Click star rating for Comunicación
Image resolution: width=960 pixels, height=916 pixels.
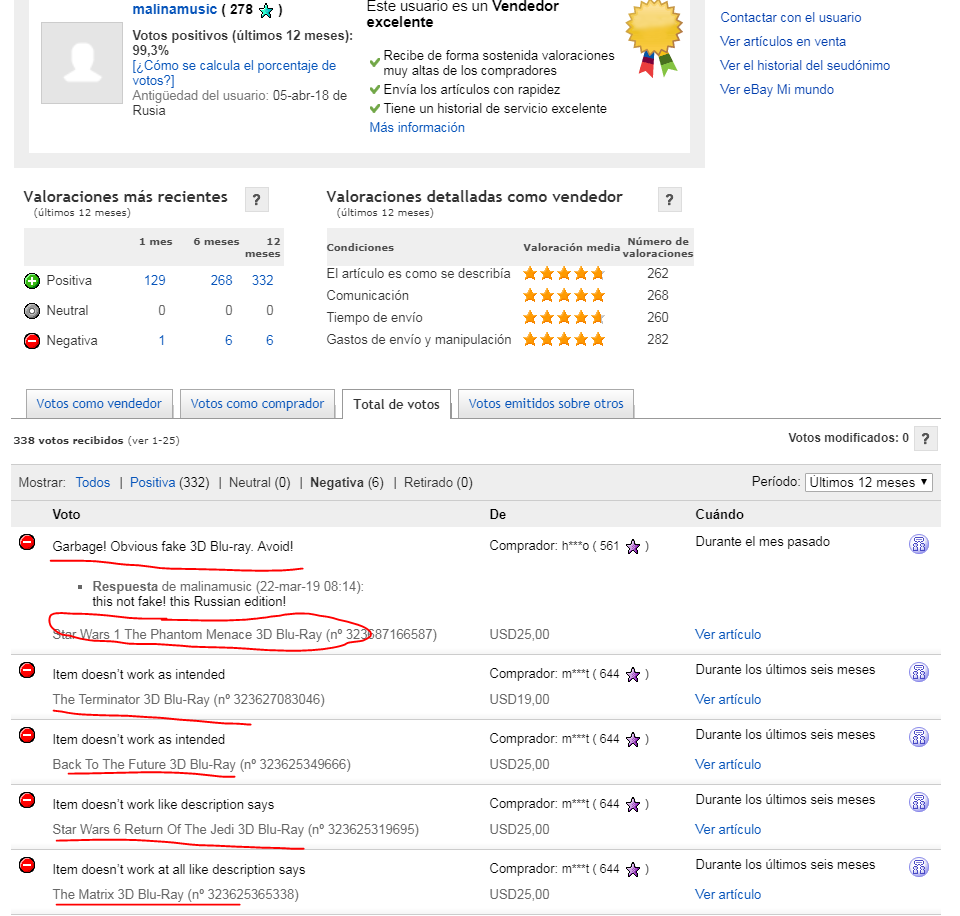(564, 295)
